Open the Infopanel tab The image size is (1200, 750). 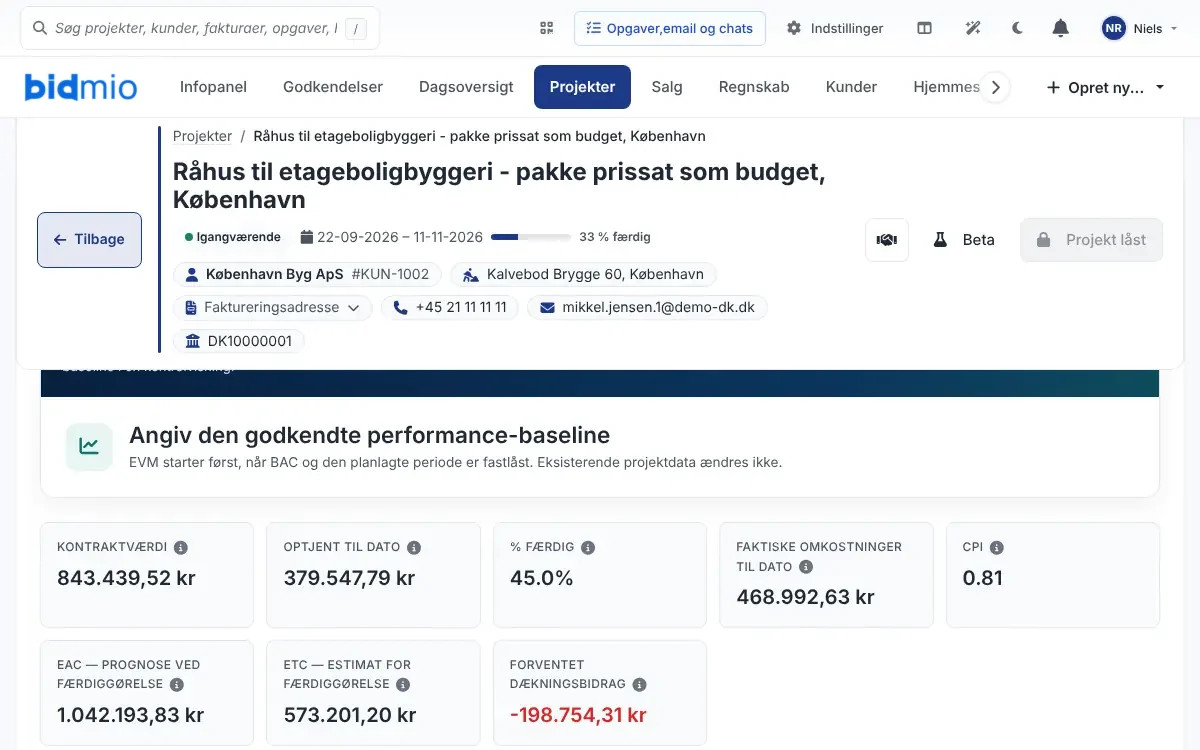pos(213,87)
